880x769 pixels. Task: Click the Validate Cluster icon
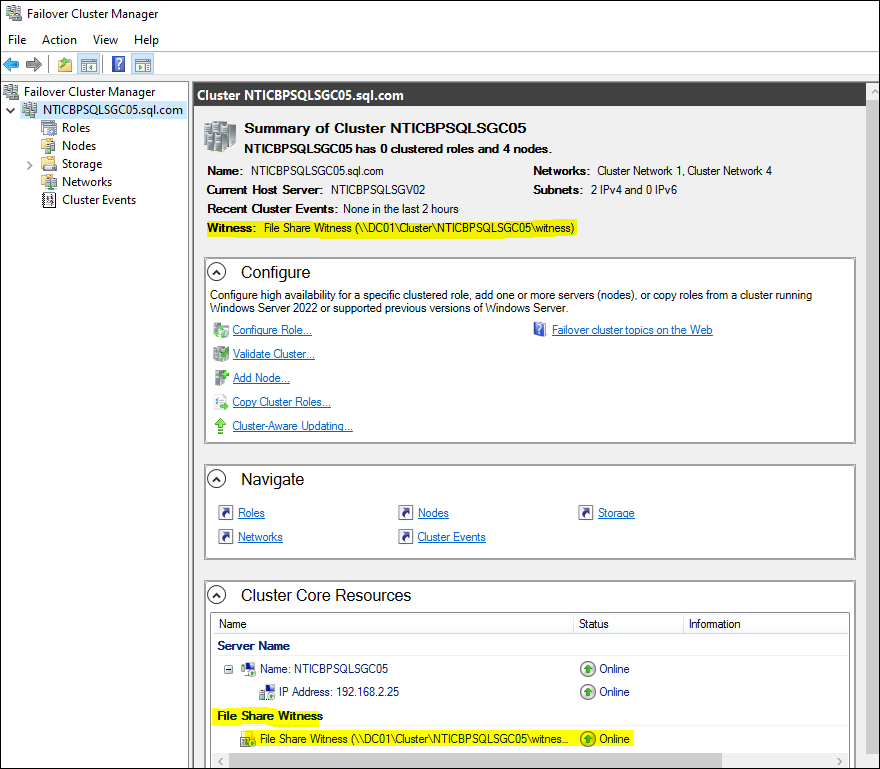click(221, 354)
